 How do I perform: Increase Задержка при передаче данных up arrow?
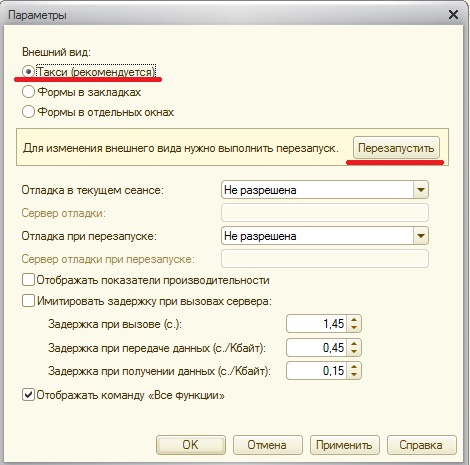pos(354,344)
